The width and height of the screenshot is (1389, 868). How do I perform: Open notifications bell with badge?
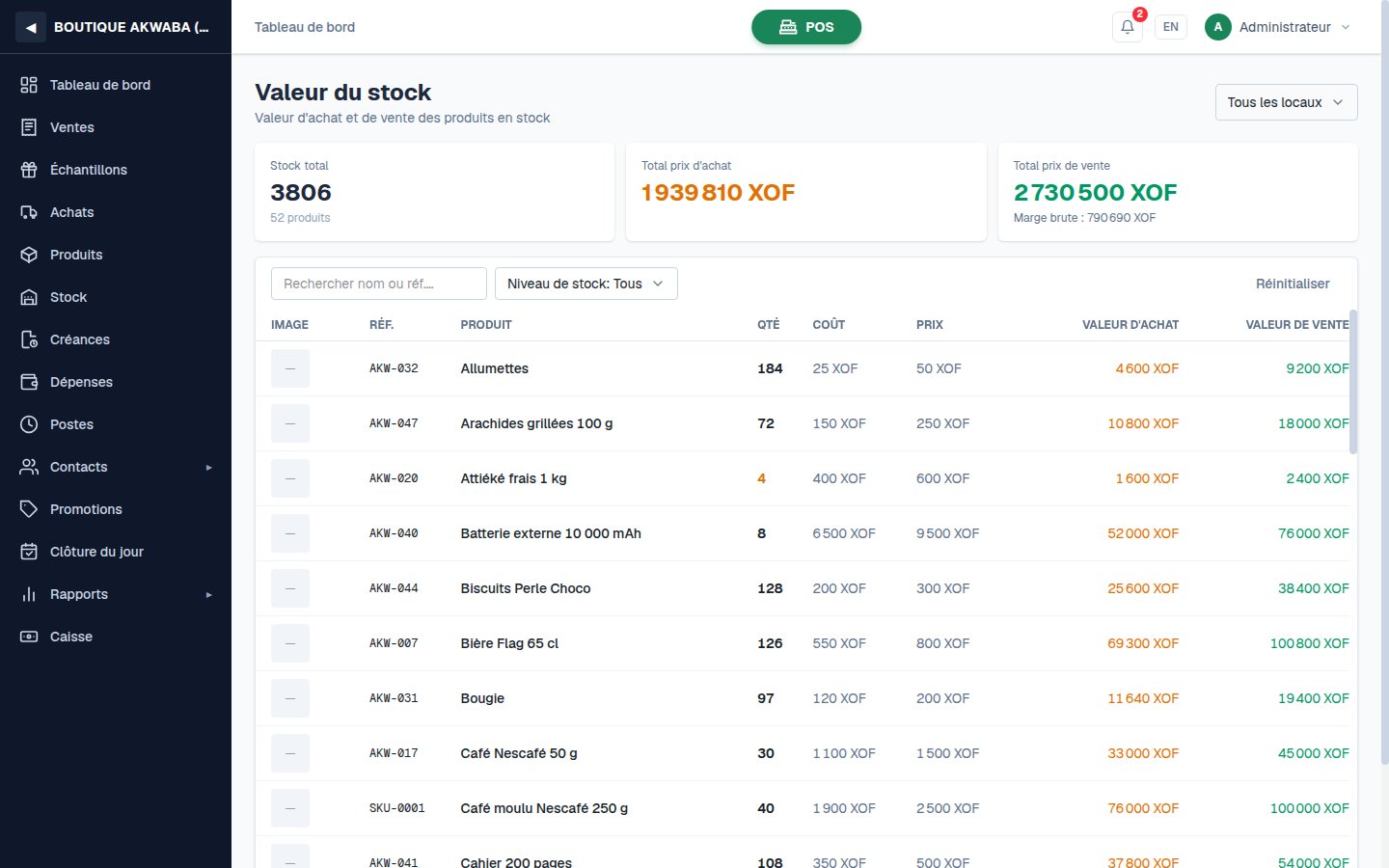click(x=1128, y=27)
